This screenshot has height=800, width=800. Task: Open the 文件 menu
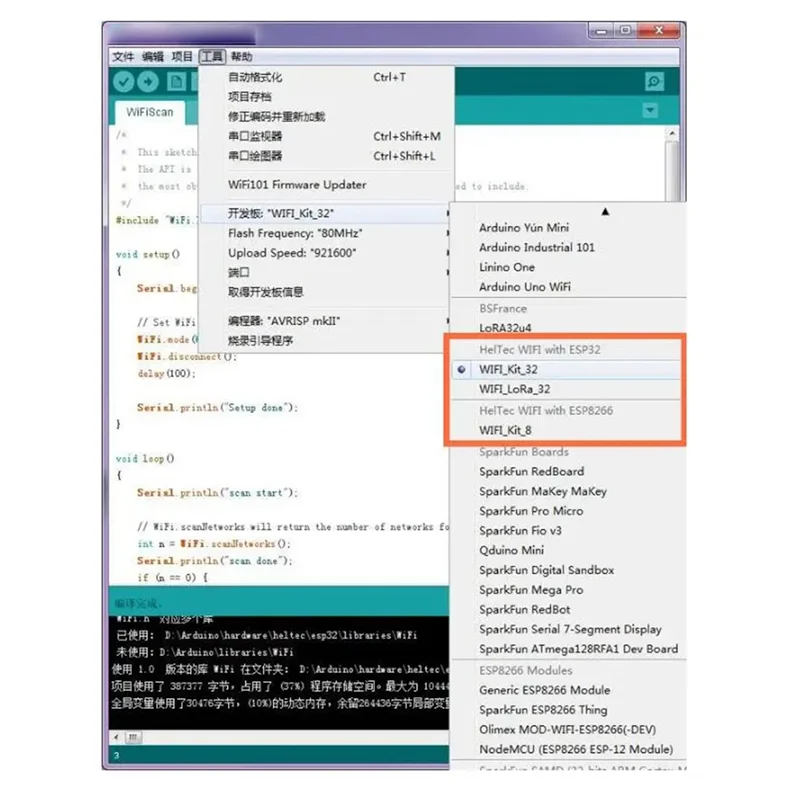[x=123, y=57]
